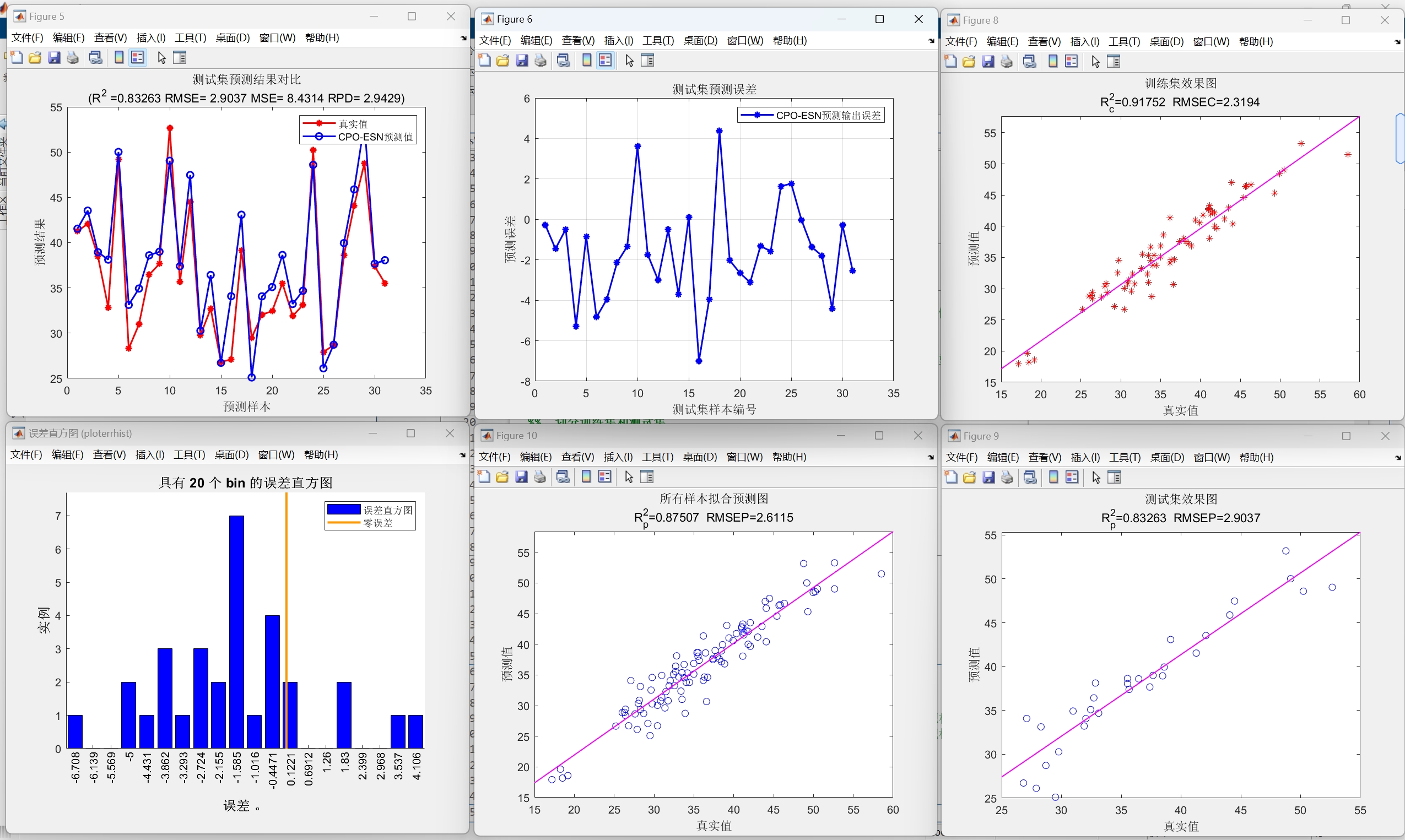Toggle Insert Colorbar in Figure 10 toolbar
1405x840 pixels.
(x=586, y=477)
